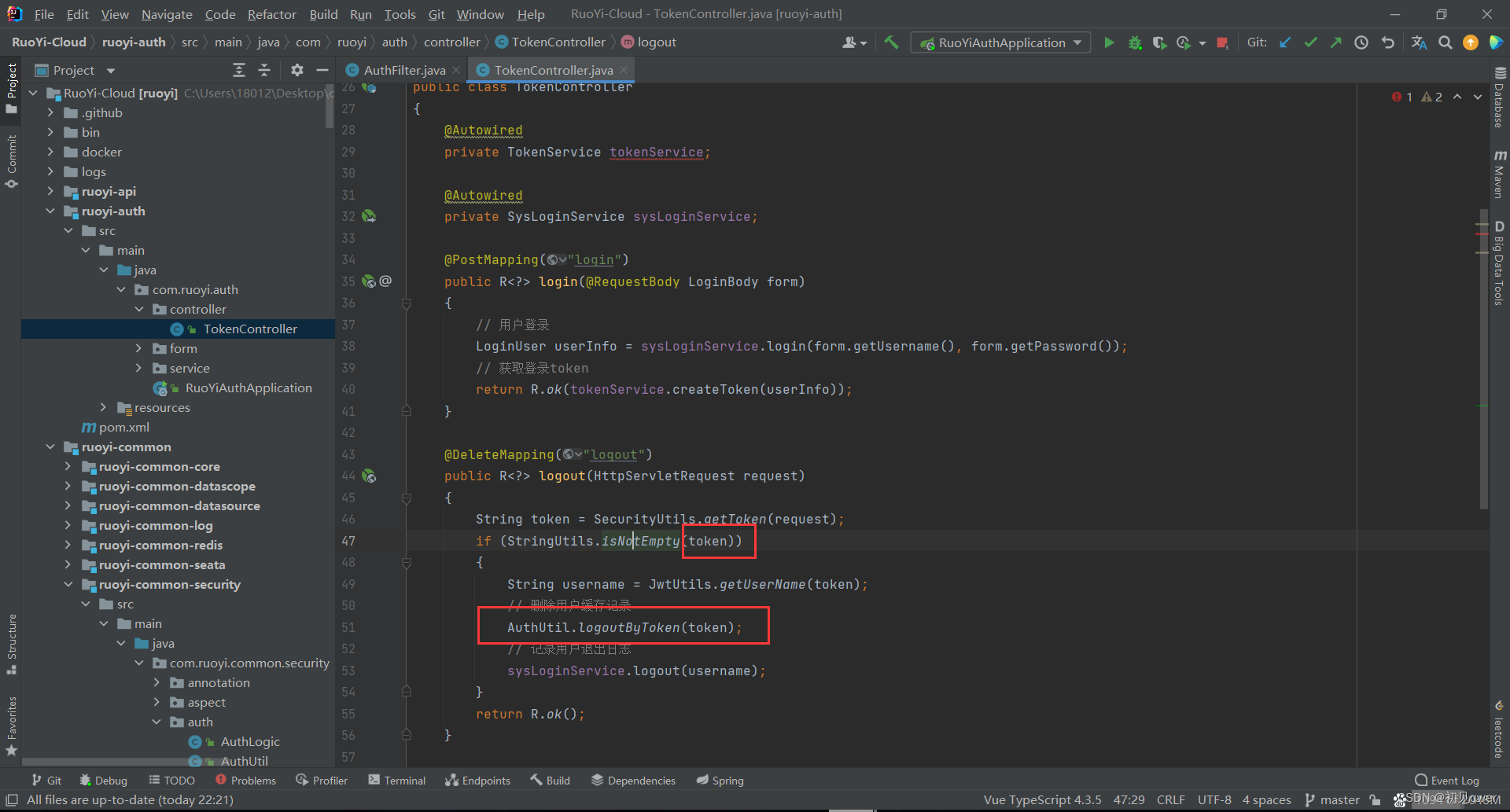Stop the running application
The width and height of the screenshot is (1510, 812).
click(1222, 42)
